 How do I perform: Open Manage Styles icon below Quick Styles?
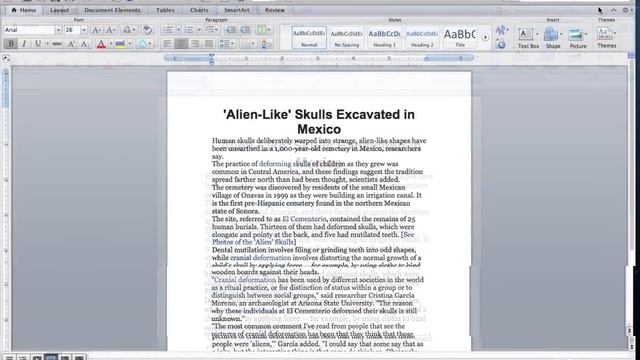pos(501,44)
